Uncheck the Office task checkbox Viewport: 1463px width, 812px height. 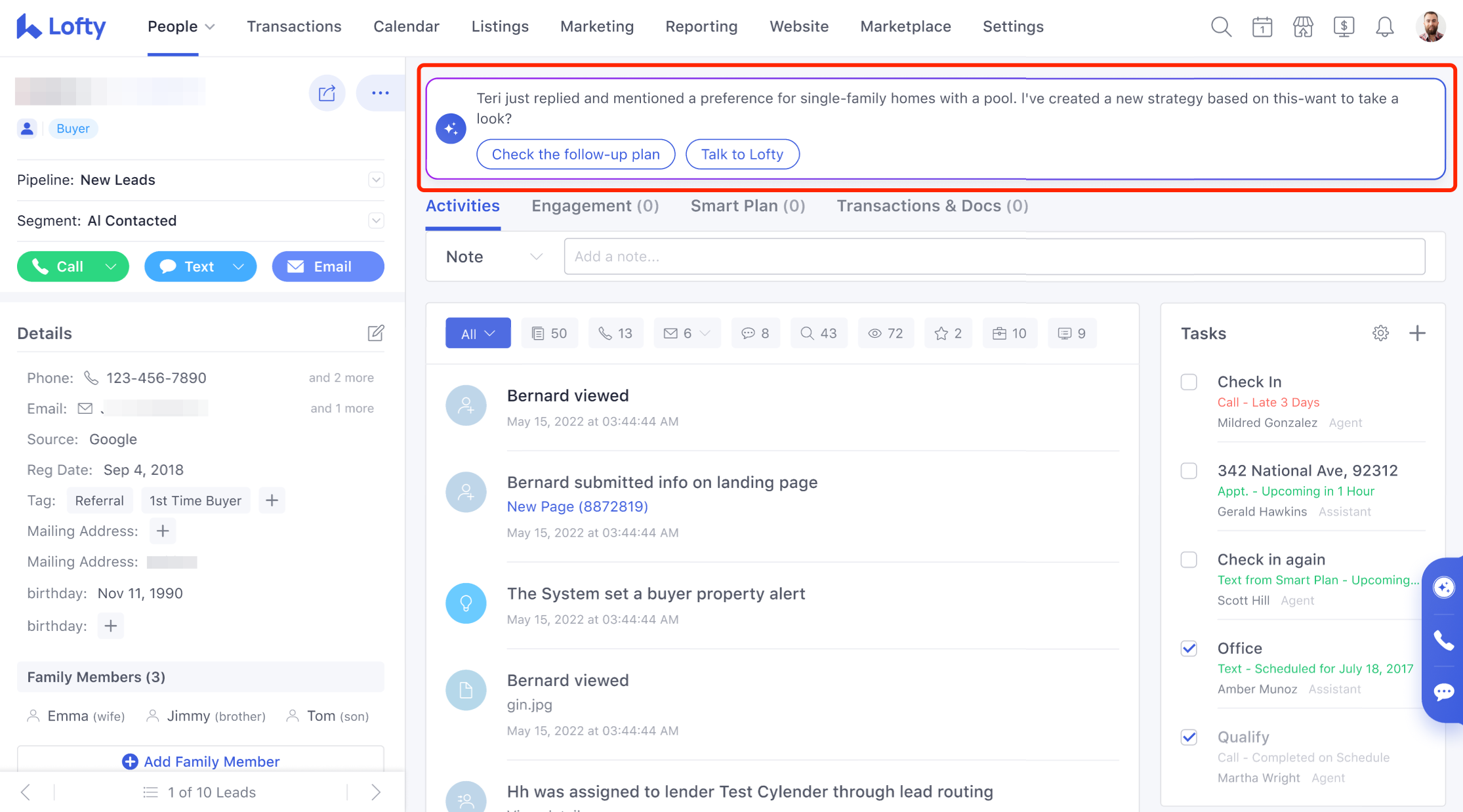point(1189,649)
